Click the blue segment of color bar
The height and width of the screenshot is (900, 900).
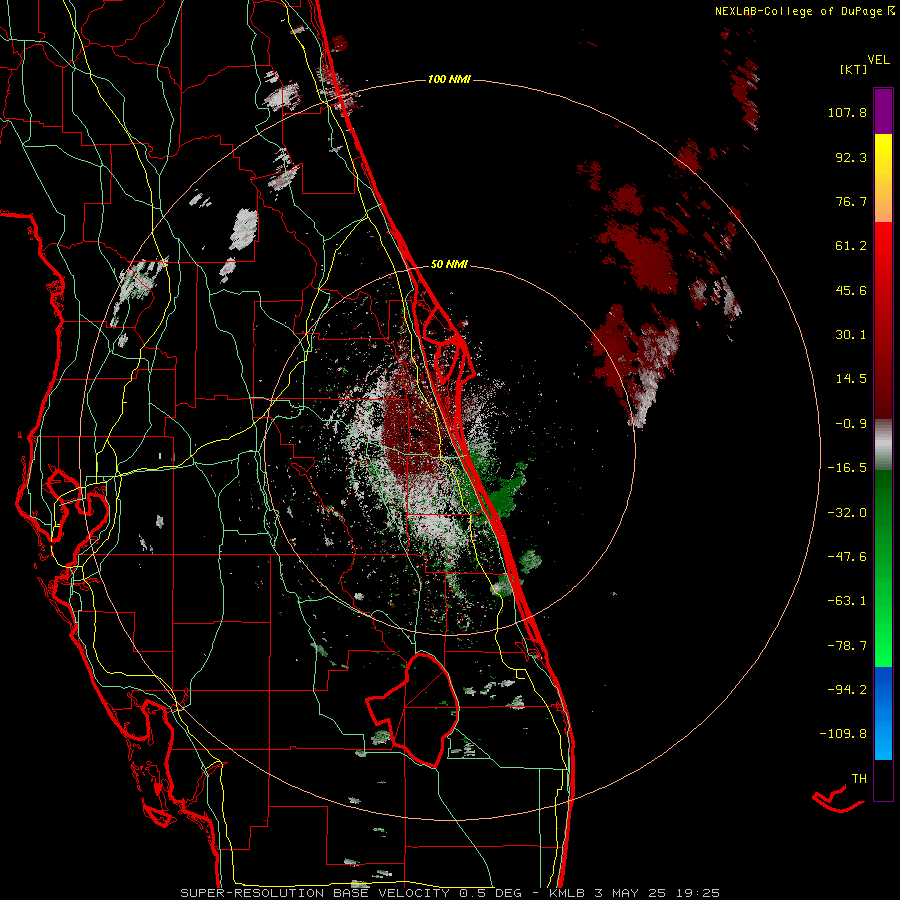(x=883, y=713)
